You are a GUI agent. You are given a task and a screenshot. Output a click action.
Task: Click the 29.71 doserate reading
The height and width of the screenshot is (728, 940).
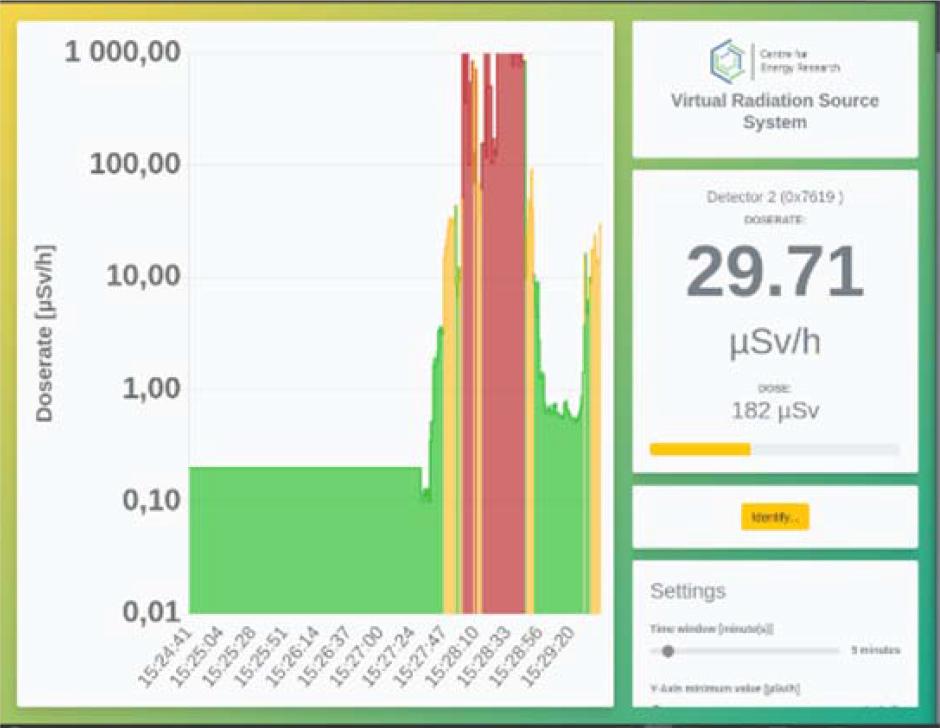pyautogui.click(x=775, y=272)
